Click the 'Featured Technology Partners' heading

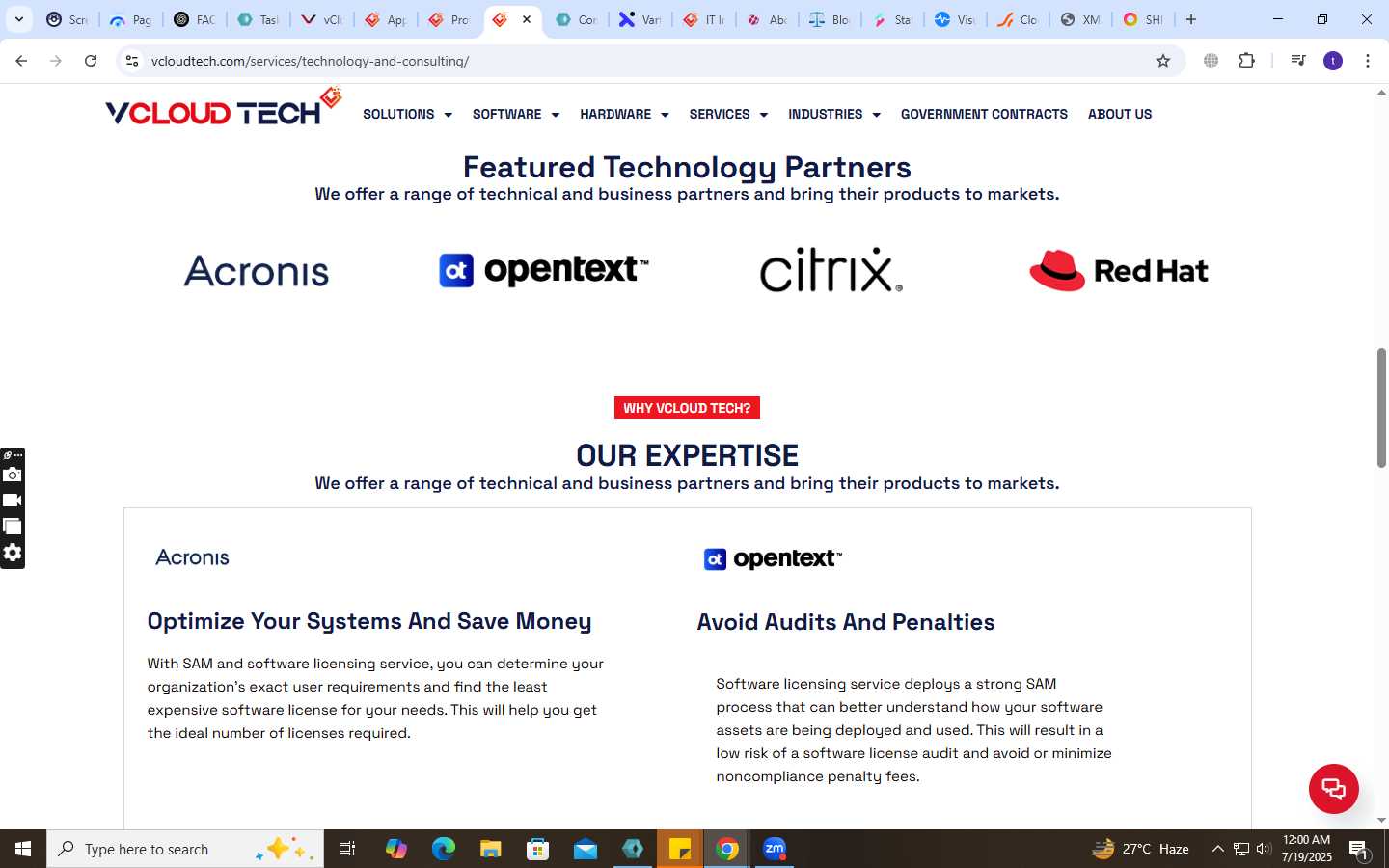coord(687,167)
